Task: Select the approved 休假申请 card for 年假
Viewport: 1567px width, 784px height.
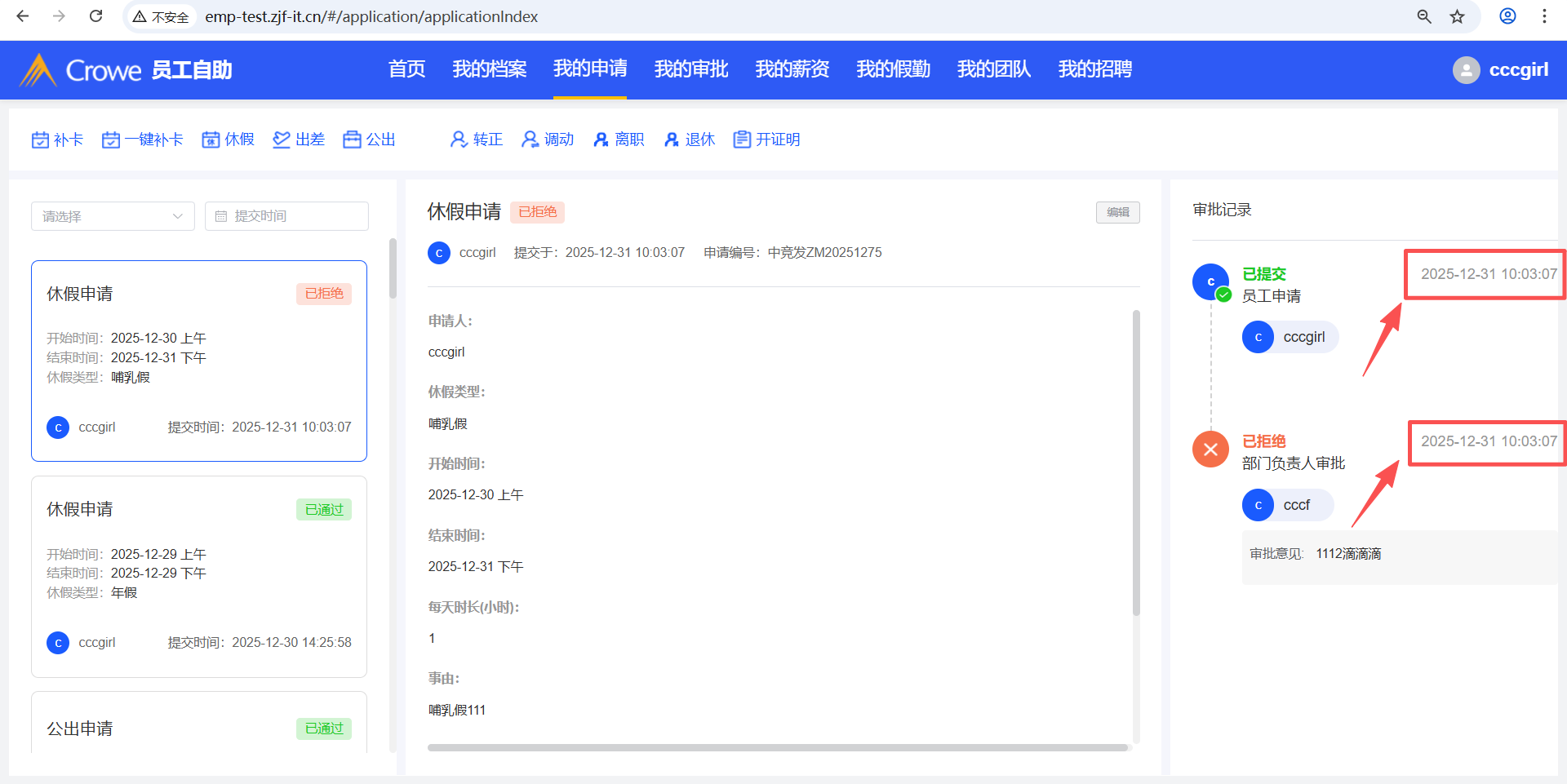Action: pos(199,577)
